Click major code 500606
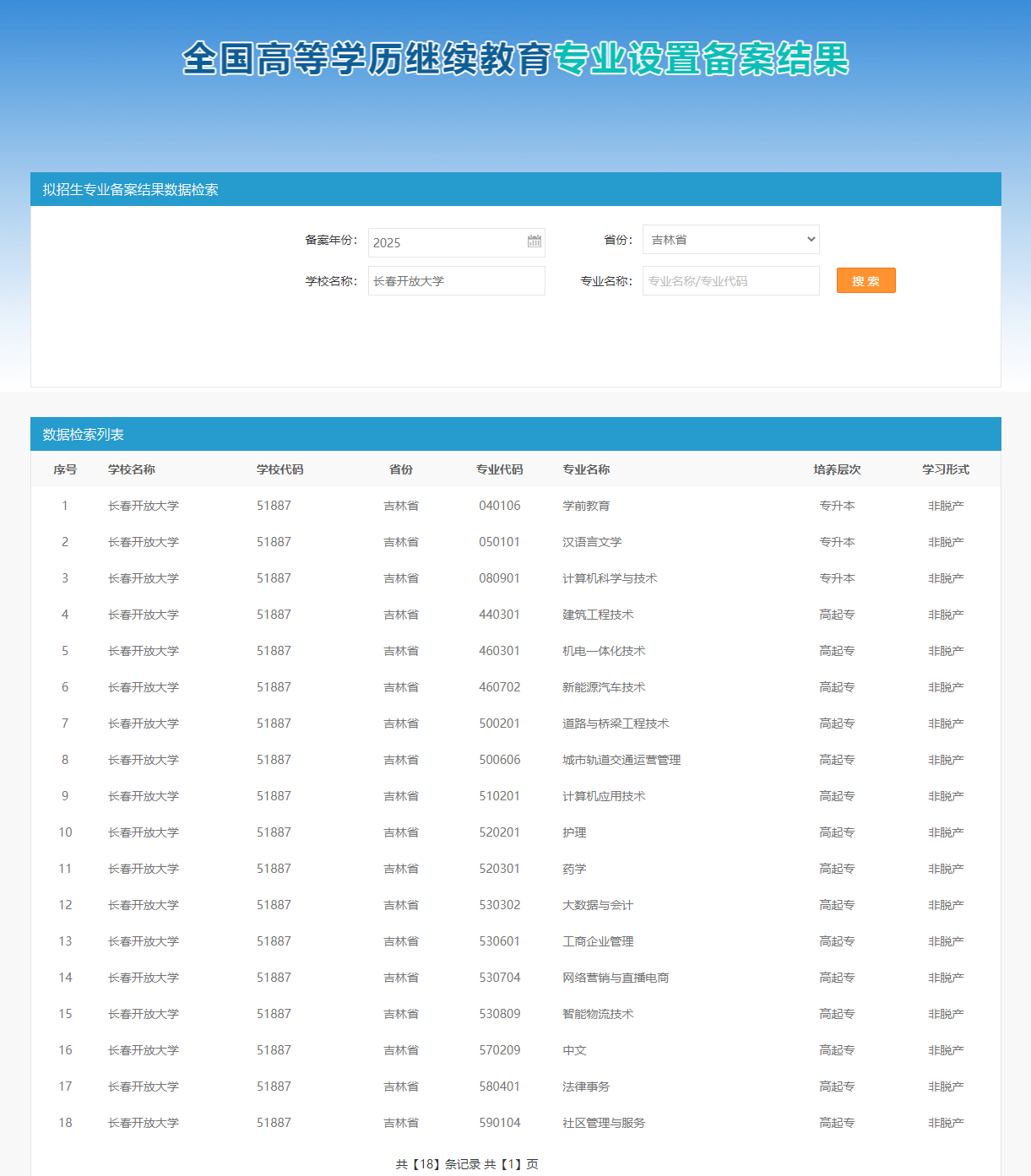Screen dimensions: 1031x1176 point(500,760)
